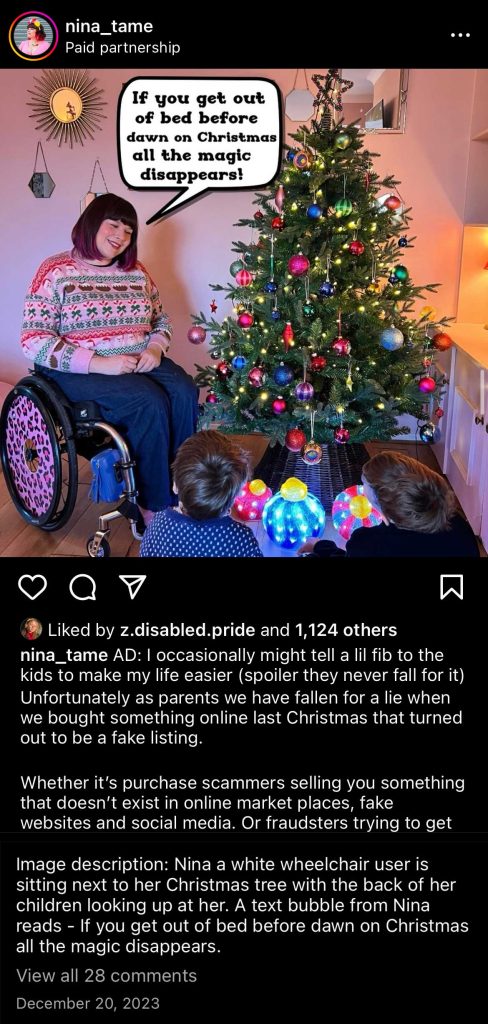Open comments via speech bubble icon
This screenshot has width=488, height=1024.
(x=82, y=587)
